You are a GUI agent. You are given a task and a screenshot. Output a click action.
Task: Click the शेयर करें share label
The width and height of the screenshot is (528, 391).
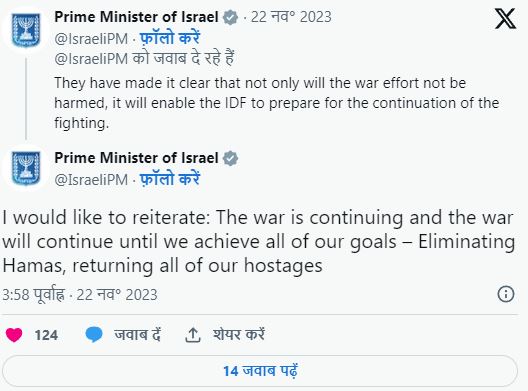point(238,335)
